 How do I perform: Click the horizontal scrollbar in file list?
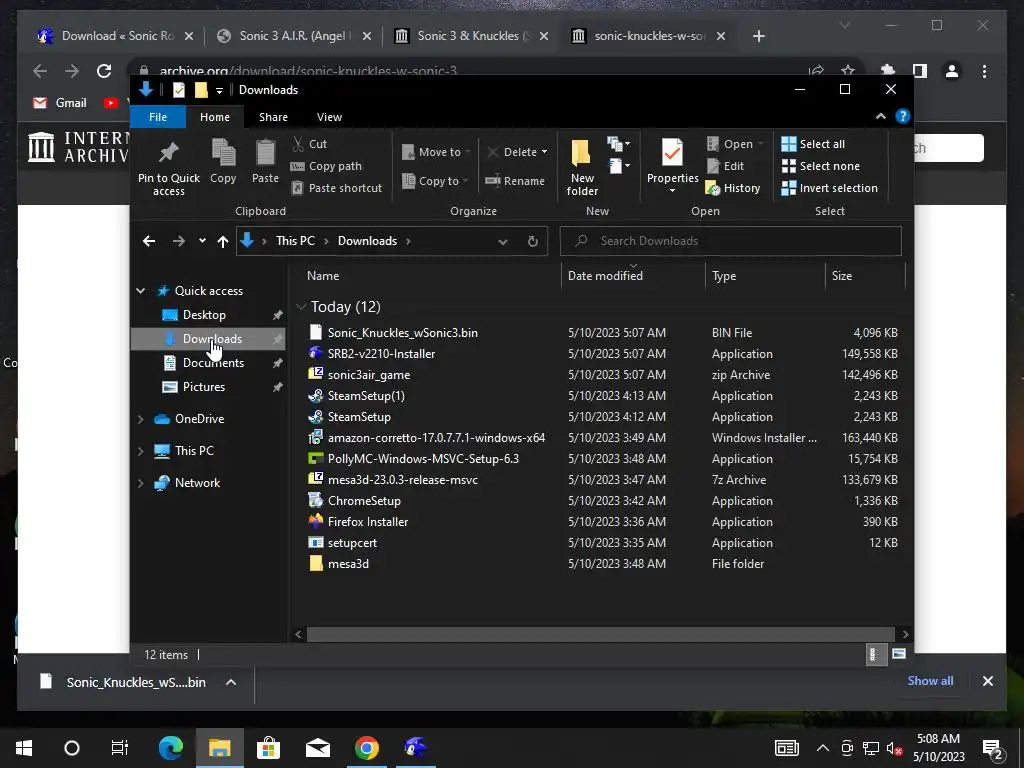click(x=601, y=634)
